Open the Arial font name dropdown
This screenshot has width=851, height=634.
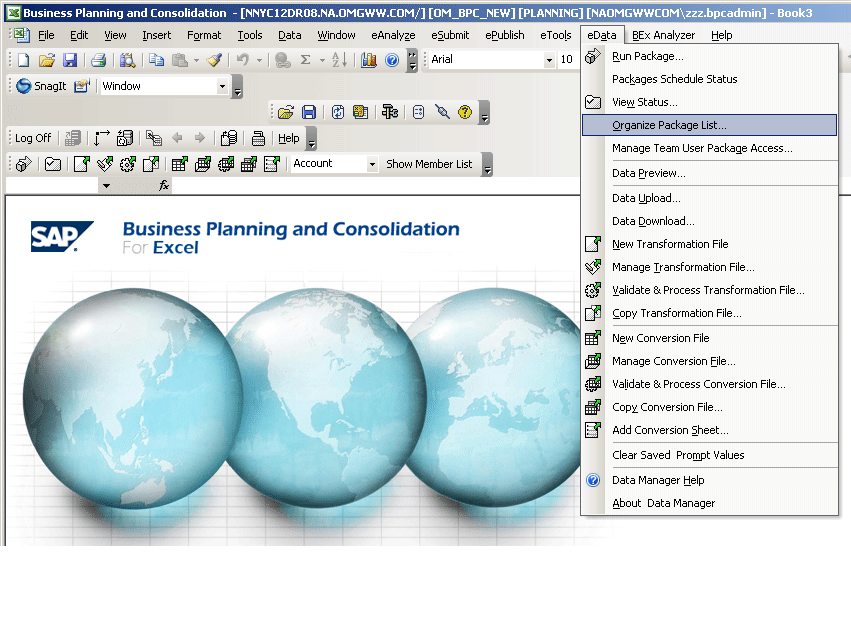(549, 60)
